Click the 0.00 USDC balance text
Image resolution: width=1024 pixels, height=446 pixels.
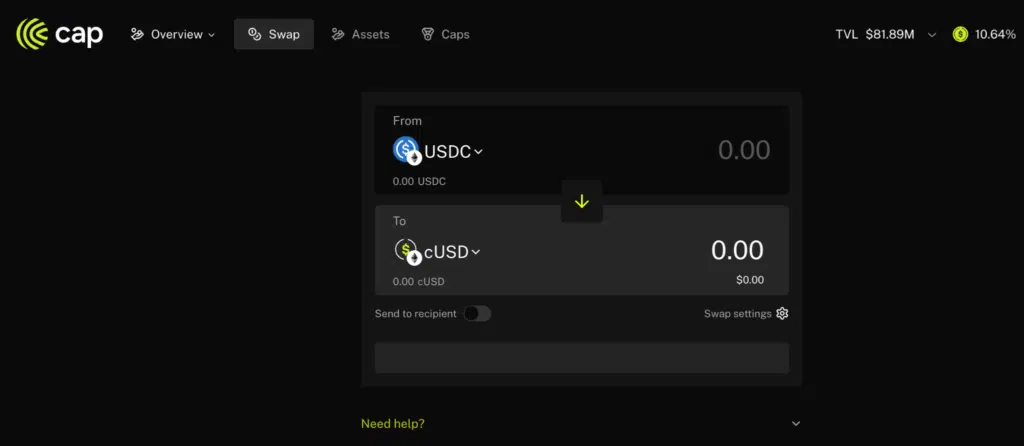419,182
